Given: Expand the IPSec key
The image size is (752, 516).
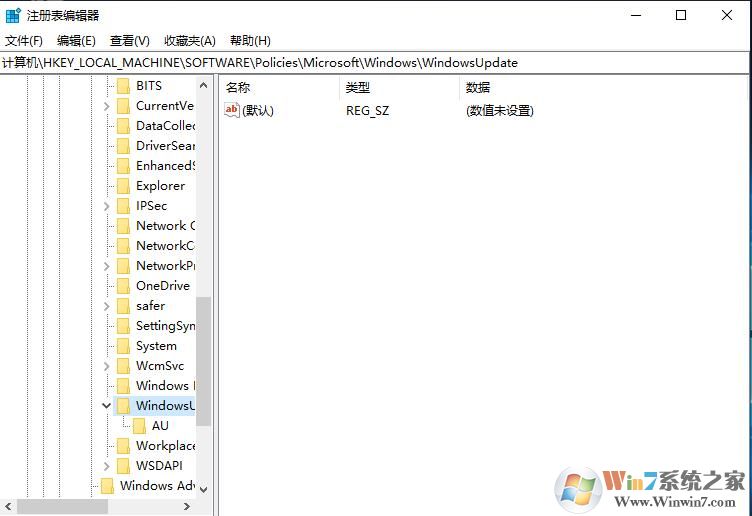Looking at the screenshot, I should 106,206.
